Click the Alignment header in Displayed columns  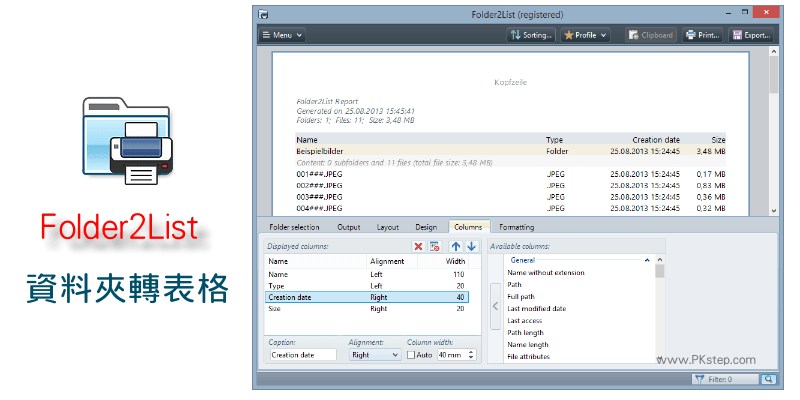tap(392, 261)
